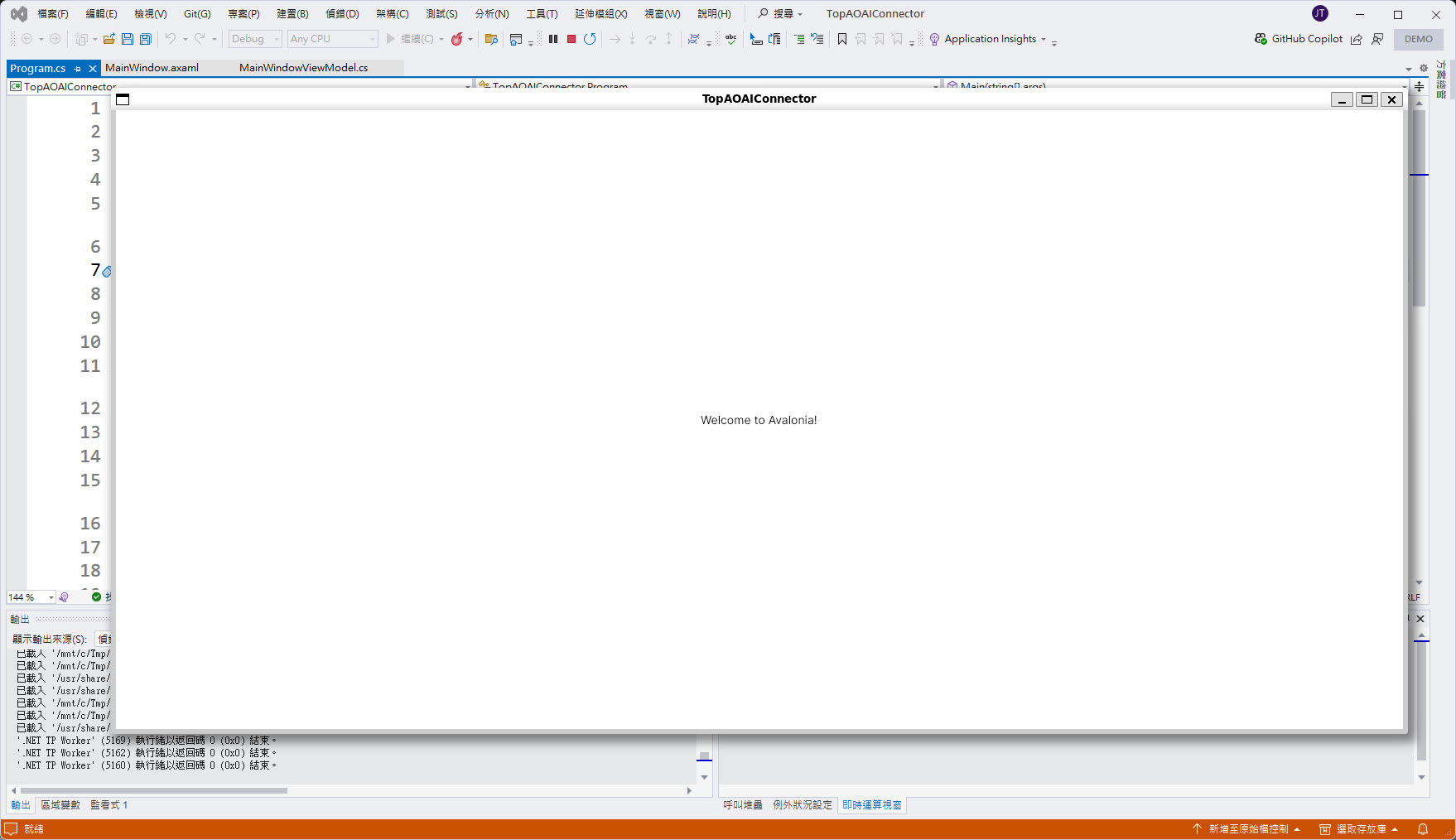
Task: Pin the Program.cs tab
Action: point(78,69)
